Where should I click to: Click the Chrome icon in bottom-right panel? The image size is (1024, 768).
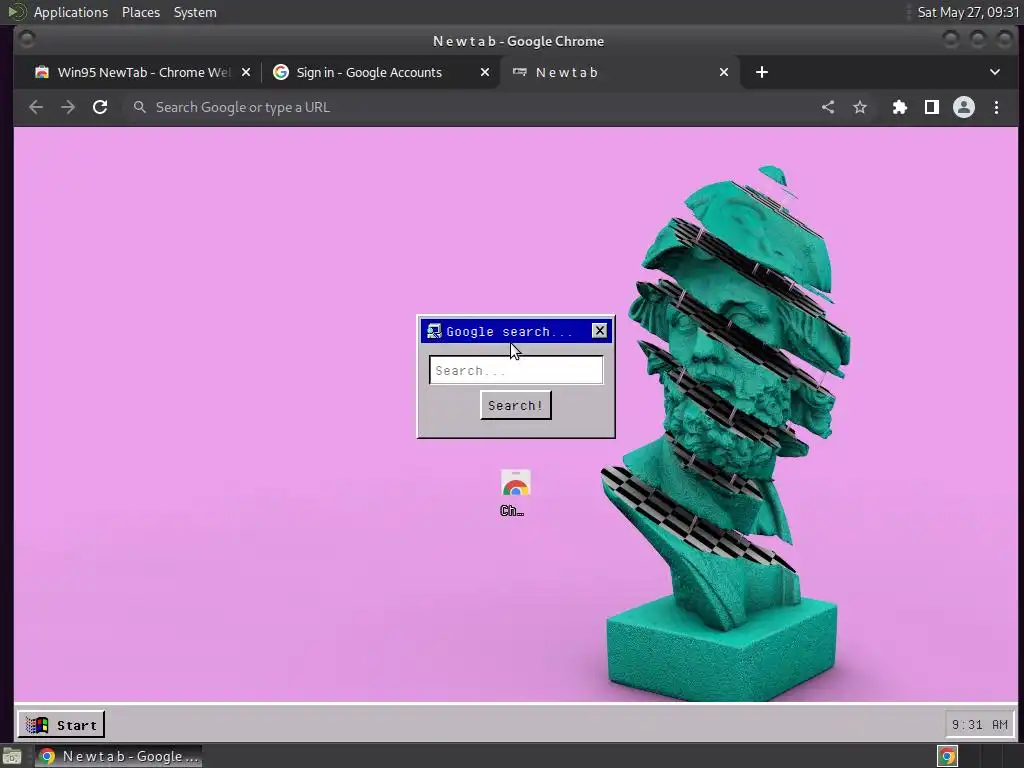click(x=948, y=756)
